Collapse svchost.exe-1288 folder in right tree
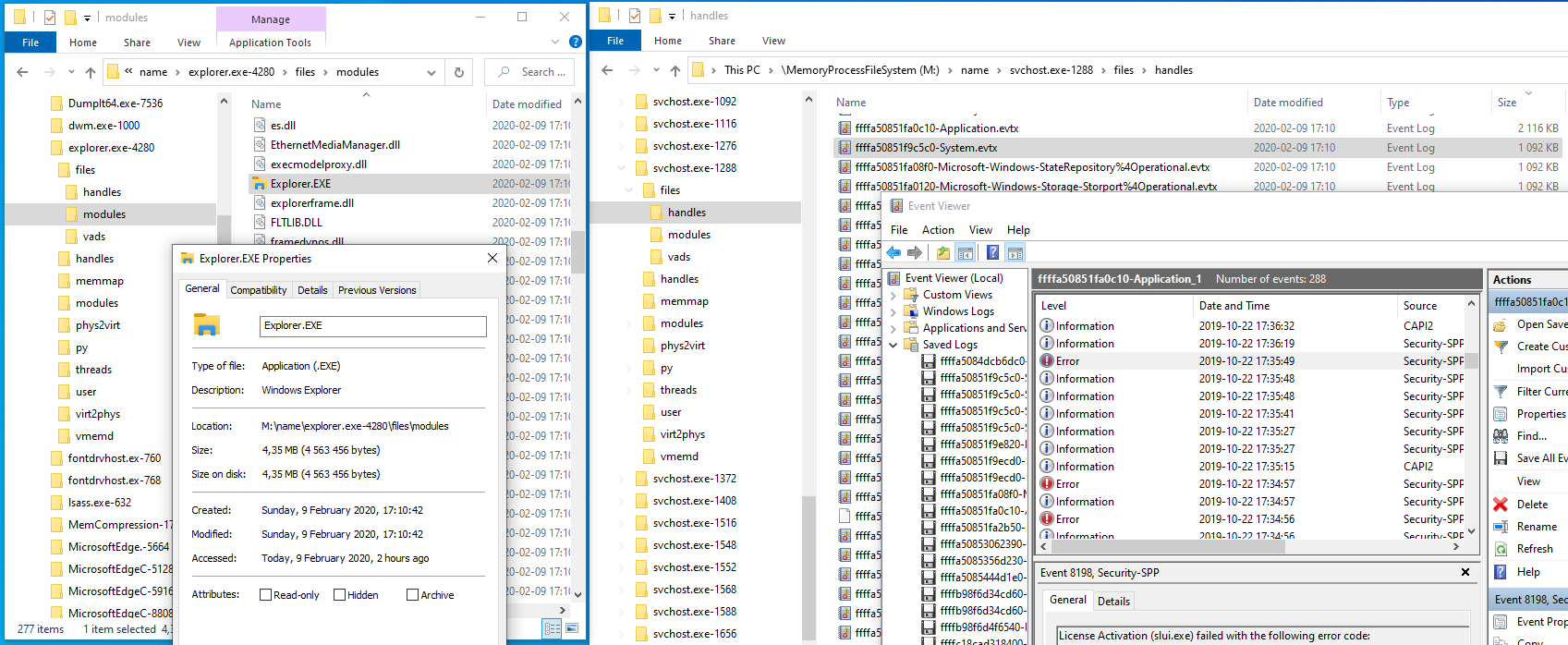Screen dimensions: 1568x645 pos(621,168)
